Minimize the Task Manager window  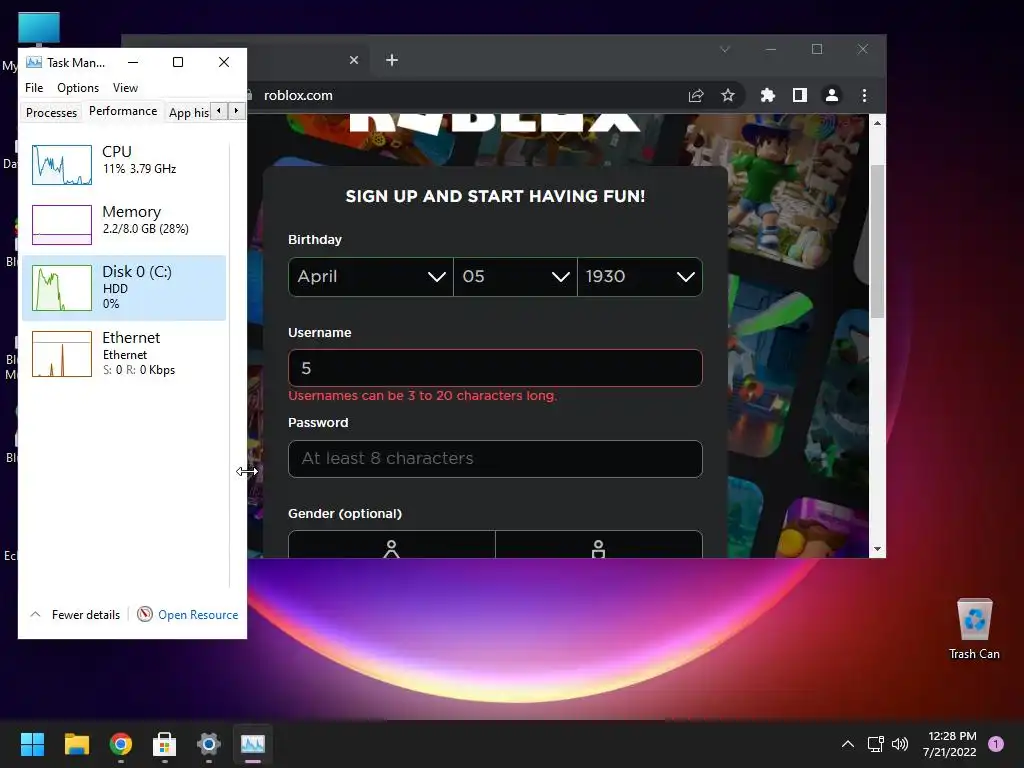click(x=133, y=62)
